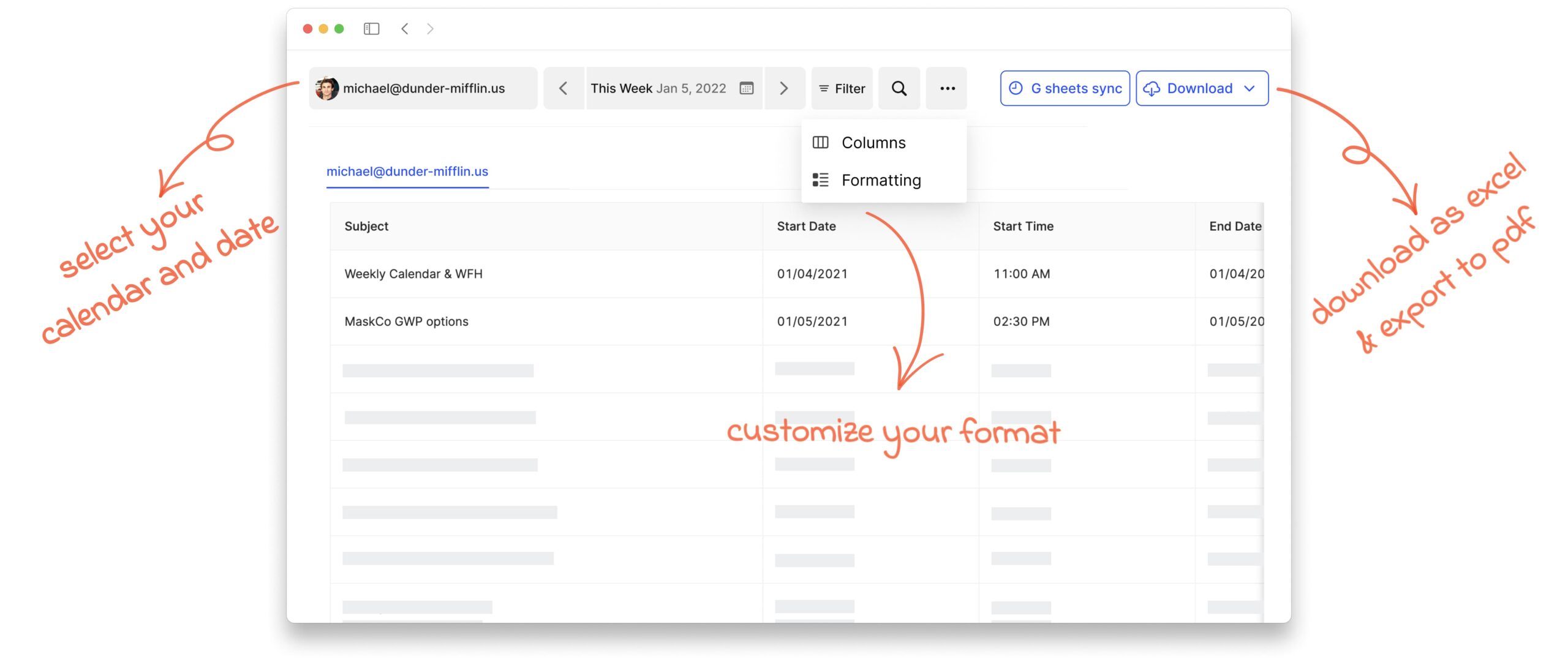Choose Formatting from the menu
This screenshot has height=662, width=1568.
point(884,180)
